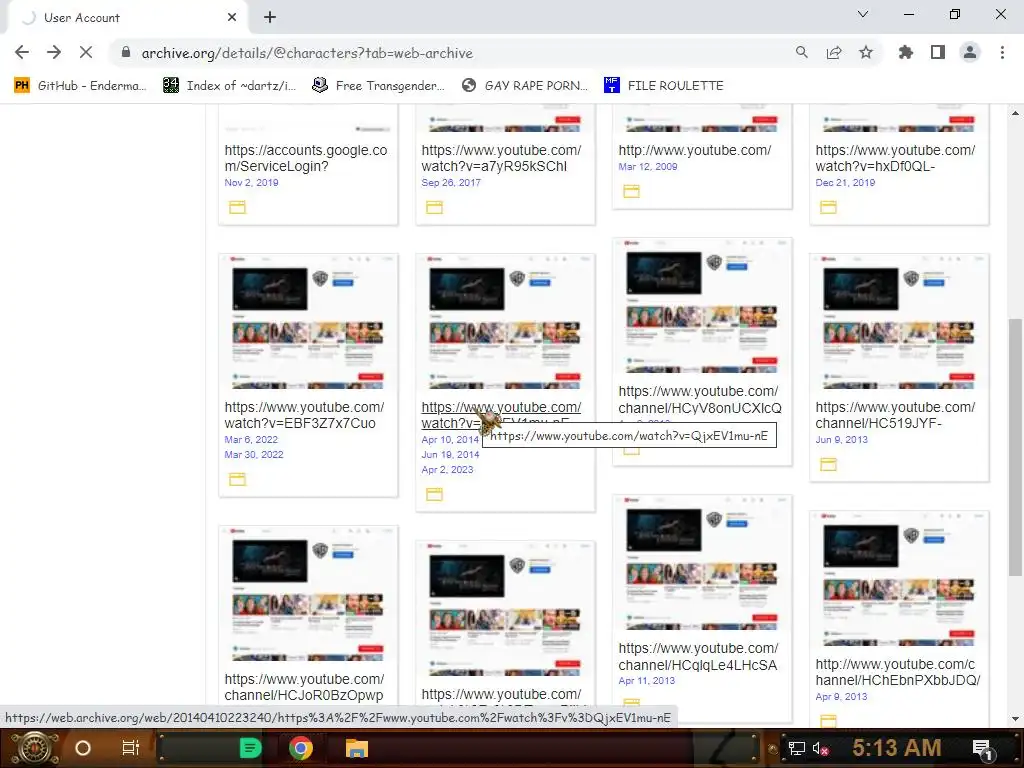Open thumbnail of HChEbnPXbbJDQ capture
1024x768 pixels.
click(x=899, y=579)
